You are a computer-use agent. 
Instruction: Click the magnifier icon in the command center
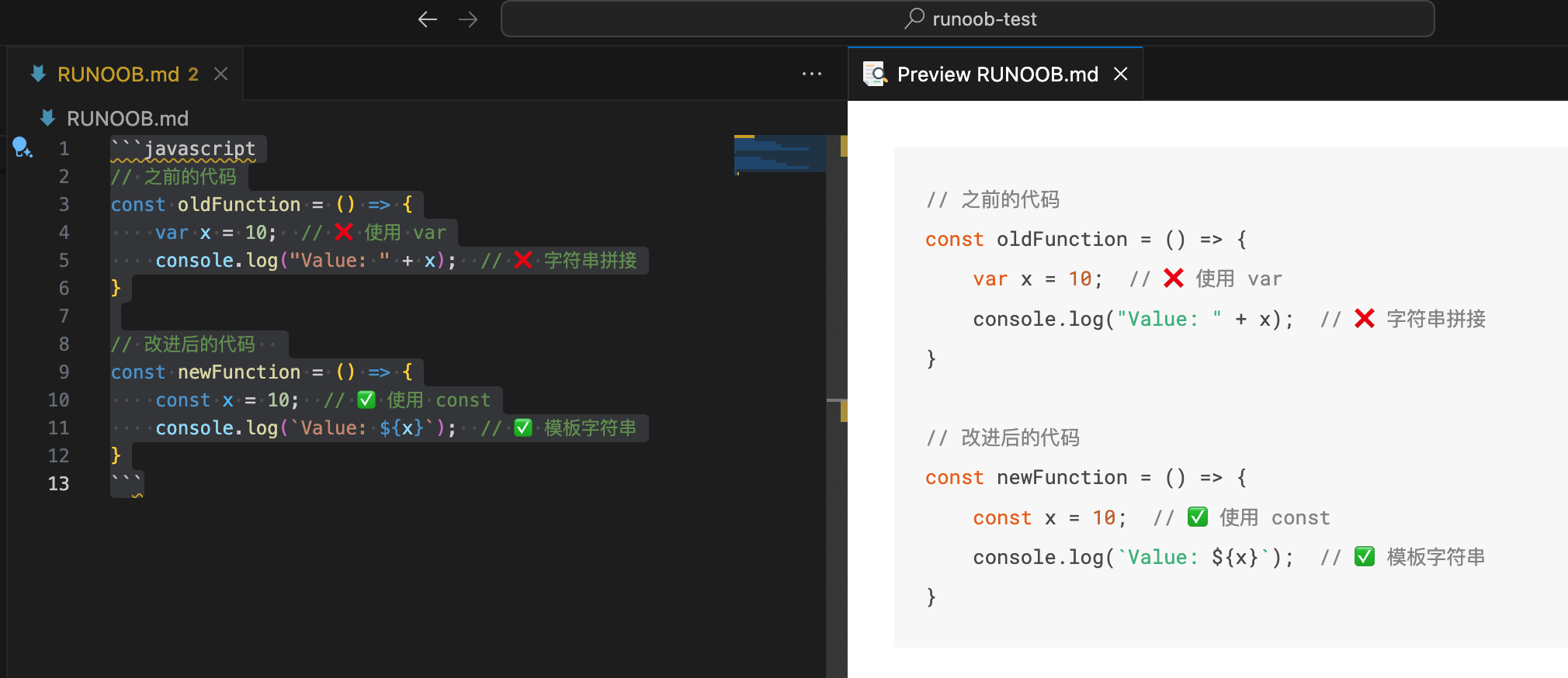coord(914,18)
